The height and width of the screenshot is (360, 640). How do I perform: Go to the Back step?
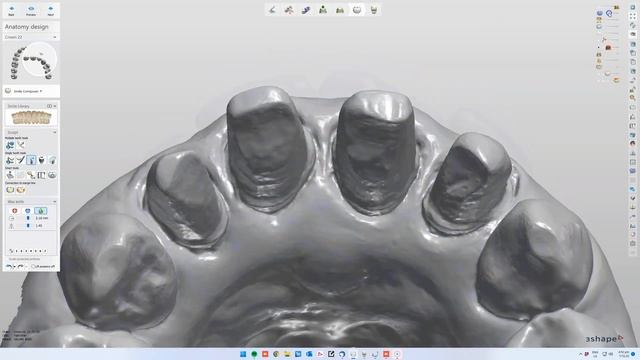click(x=11, y=11)
